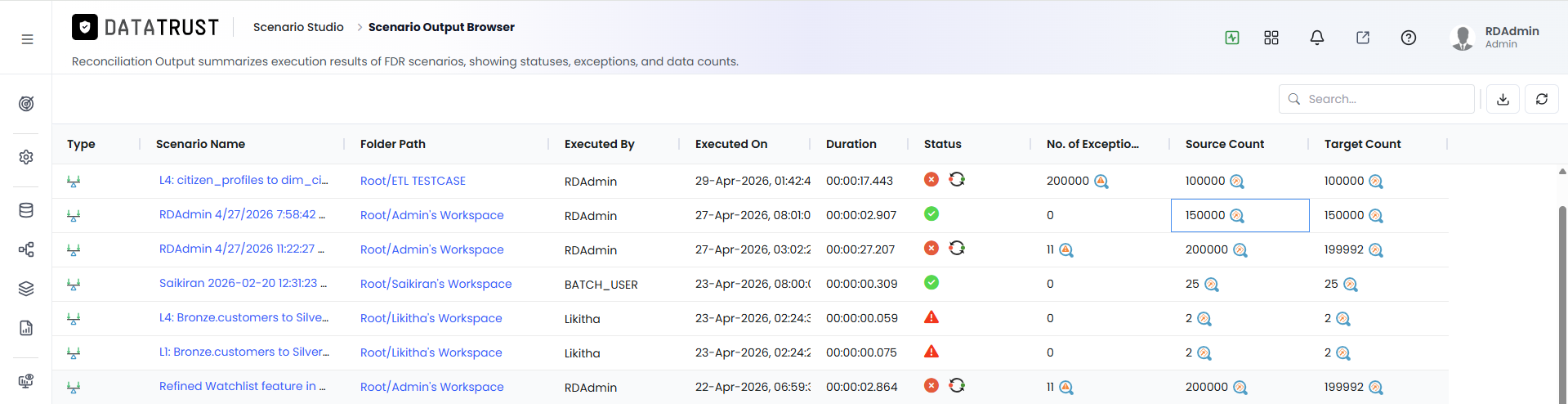Open Root/Saikiran's Workspace folder link
Image resolution: width=1568 pixels, height=404 pixels.
(436, 284)
